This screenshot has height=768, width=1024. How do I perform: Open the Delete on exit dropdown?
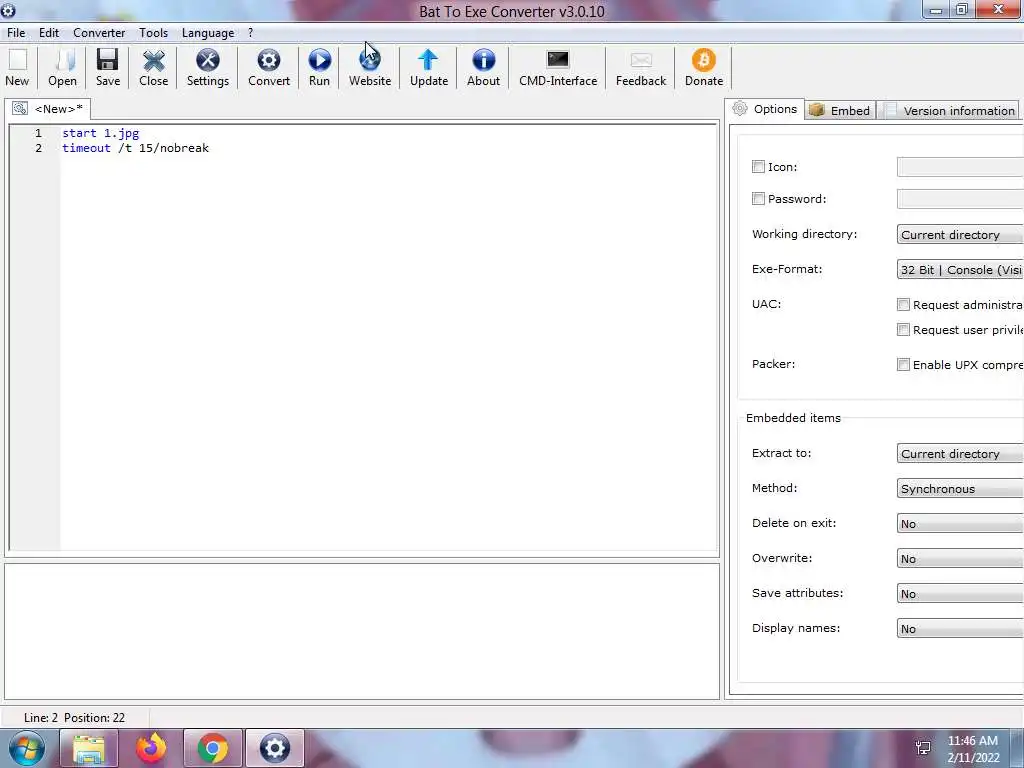960,524
